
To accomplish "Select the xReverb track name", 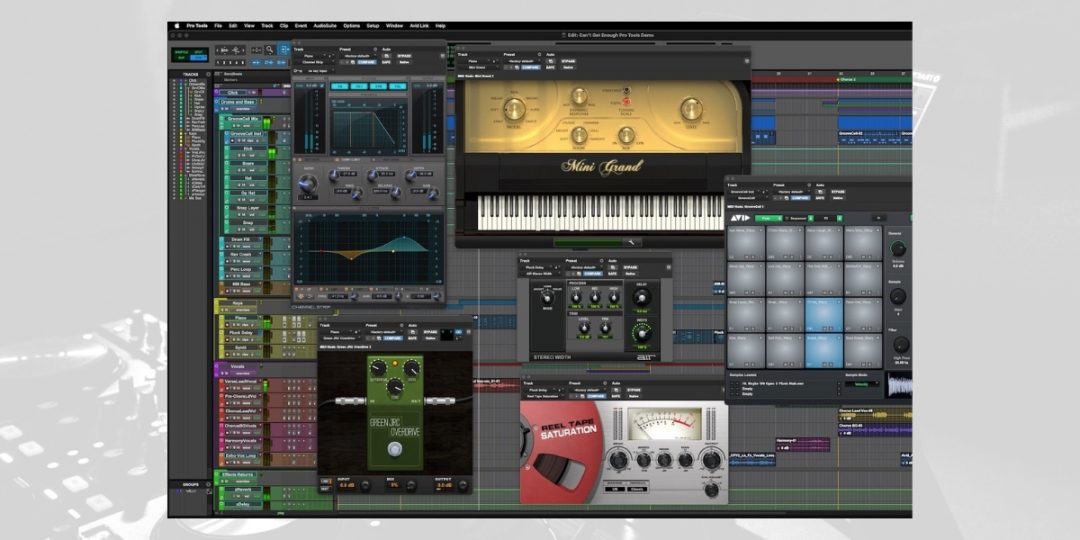I will pyautogui.click(x=243, y=490).
